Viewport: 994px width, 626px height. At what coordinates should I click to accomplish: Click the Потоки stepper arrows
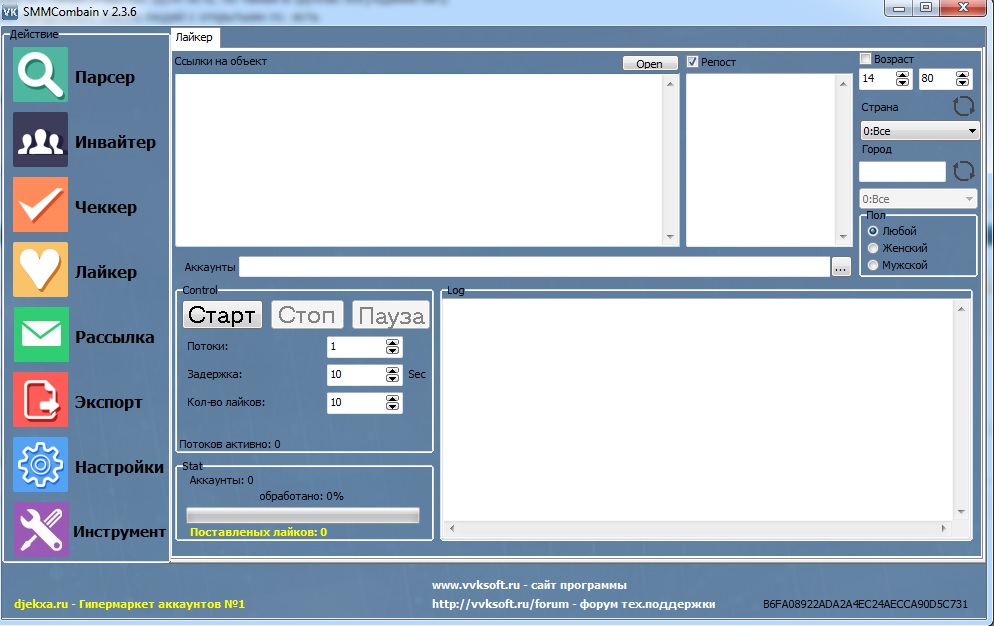coord(392,347)
